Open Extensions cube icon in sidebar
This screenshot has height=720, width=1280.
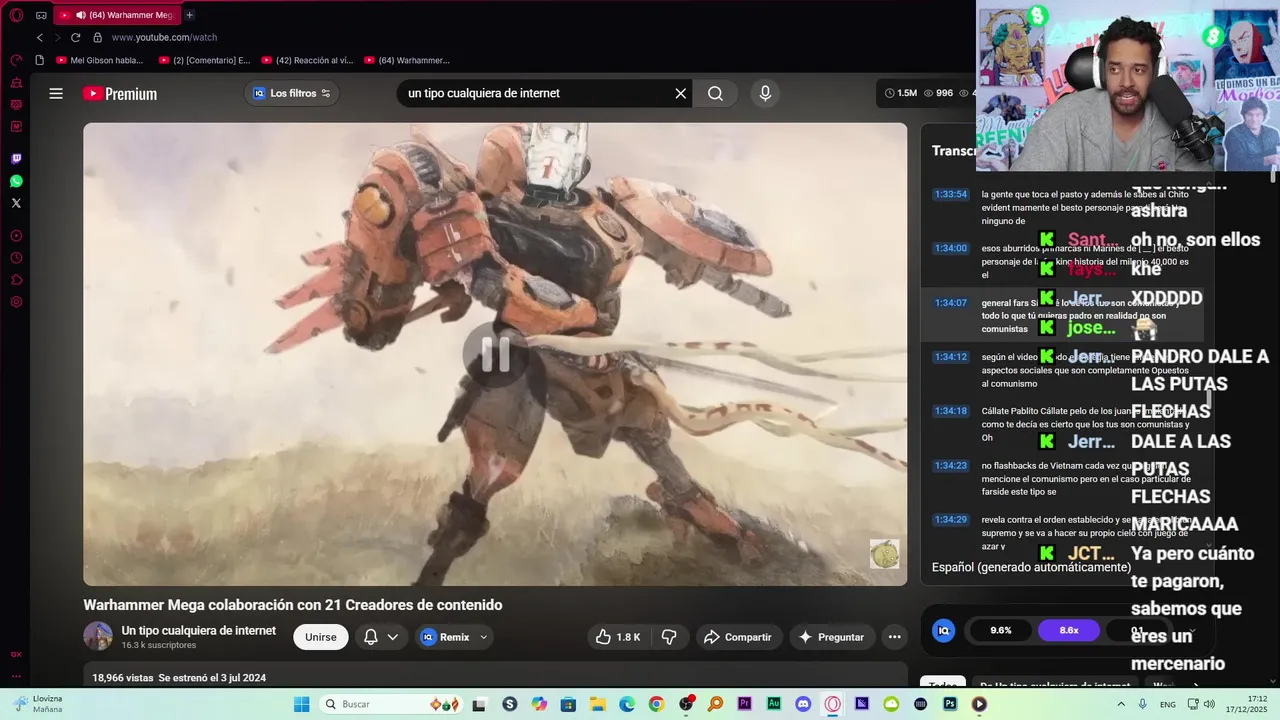[x=16, y=280]
